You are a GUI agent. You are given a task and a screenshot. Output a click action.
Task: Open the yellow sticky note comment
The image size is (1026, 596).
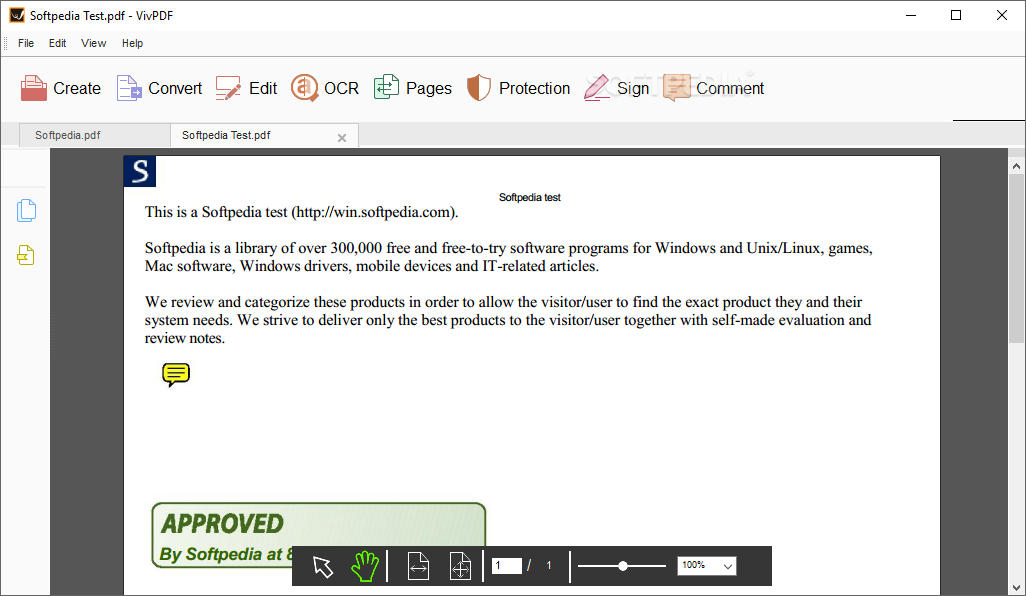click(x=175, y=375)
